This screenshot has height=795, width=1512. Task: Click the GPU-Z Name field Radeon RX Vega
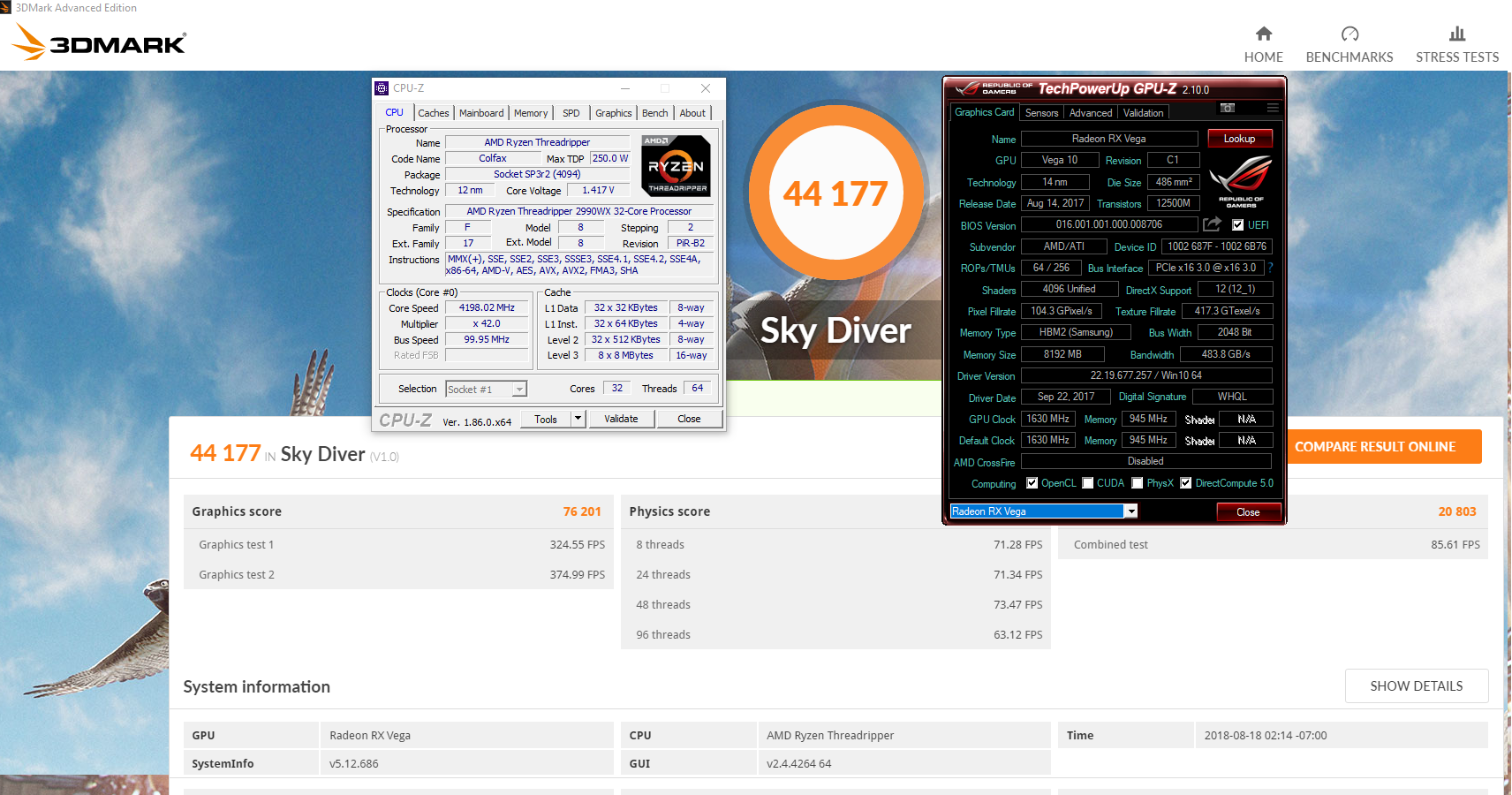1109,139
